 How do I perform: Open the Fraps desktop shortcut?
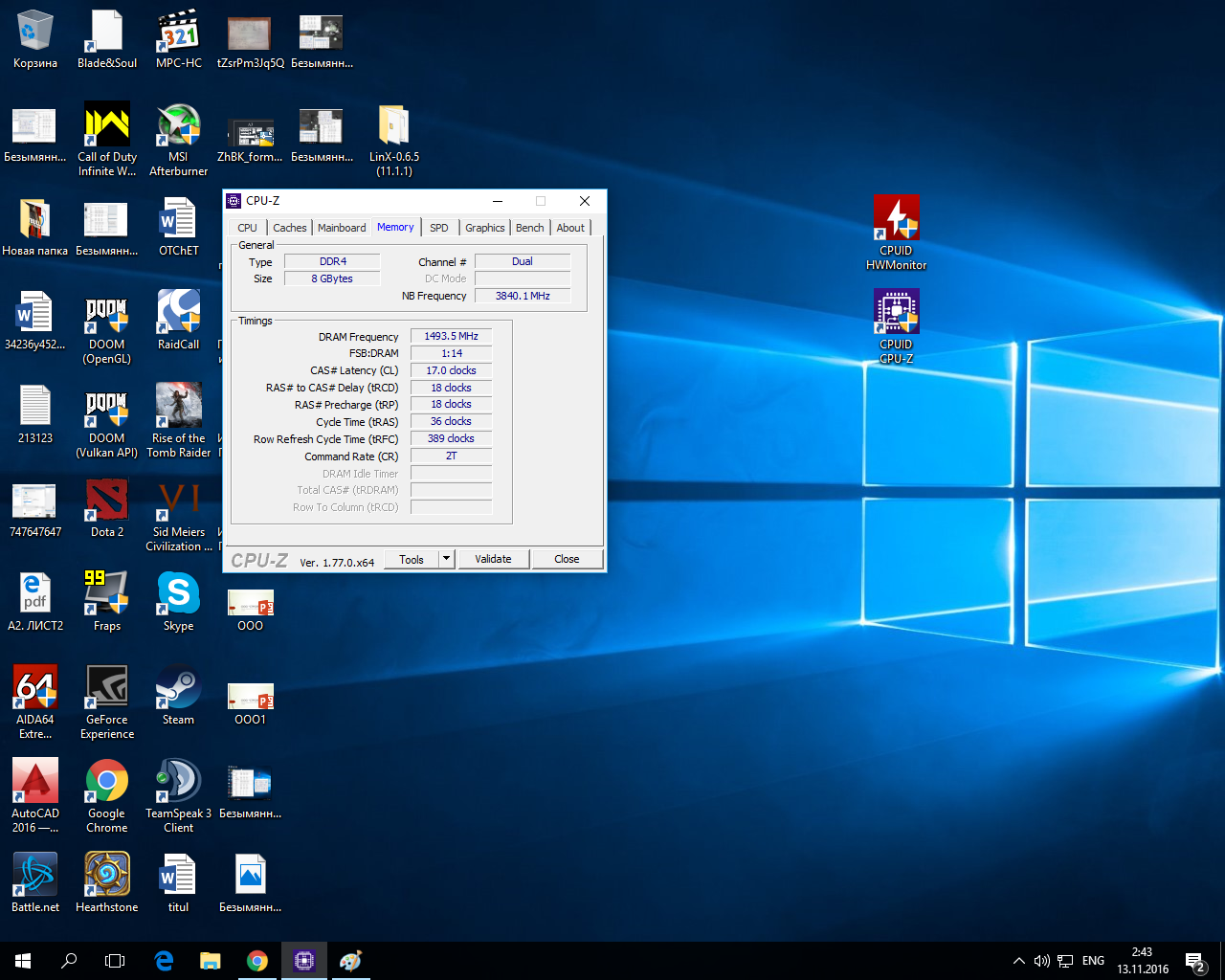[106, 595]
